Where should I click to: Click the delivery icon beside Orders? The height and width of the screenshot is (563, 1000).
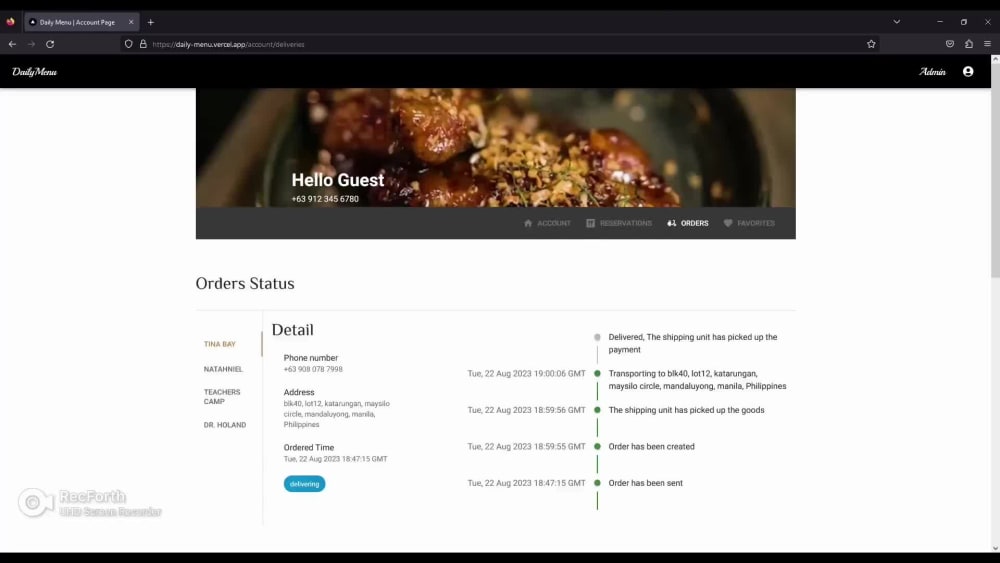pos(672,223)
